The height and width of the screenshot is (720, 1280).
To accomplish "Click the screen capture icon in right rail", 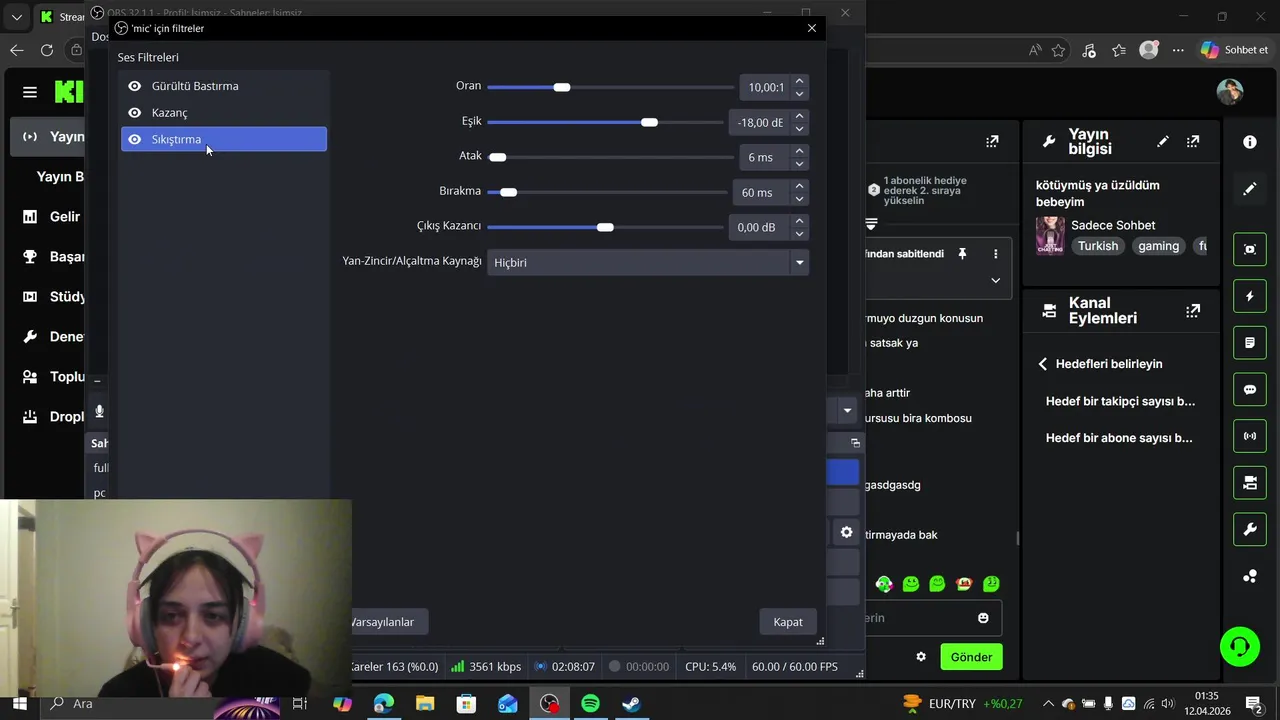I will (x=1250, y=250).
